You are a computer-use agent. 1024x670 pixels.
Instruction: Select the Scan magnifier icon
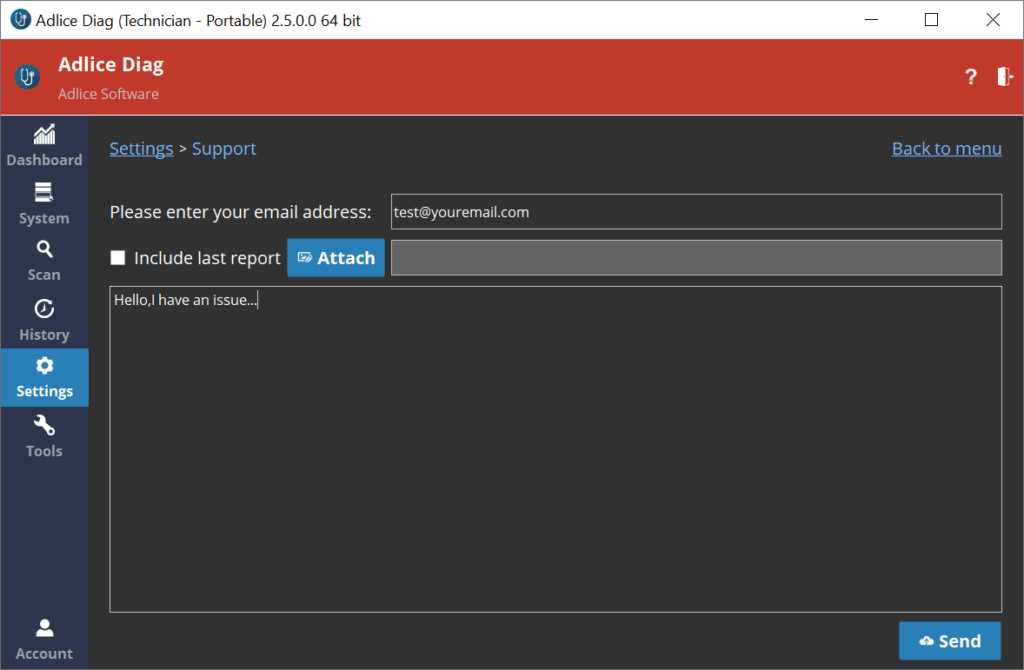point(44,249)
